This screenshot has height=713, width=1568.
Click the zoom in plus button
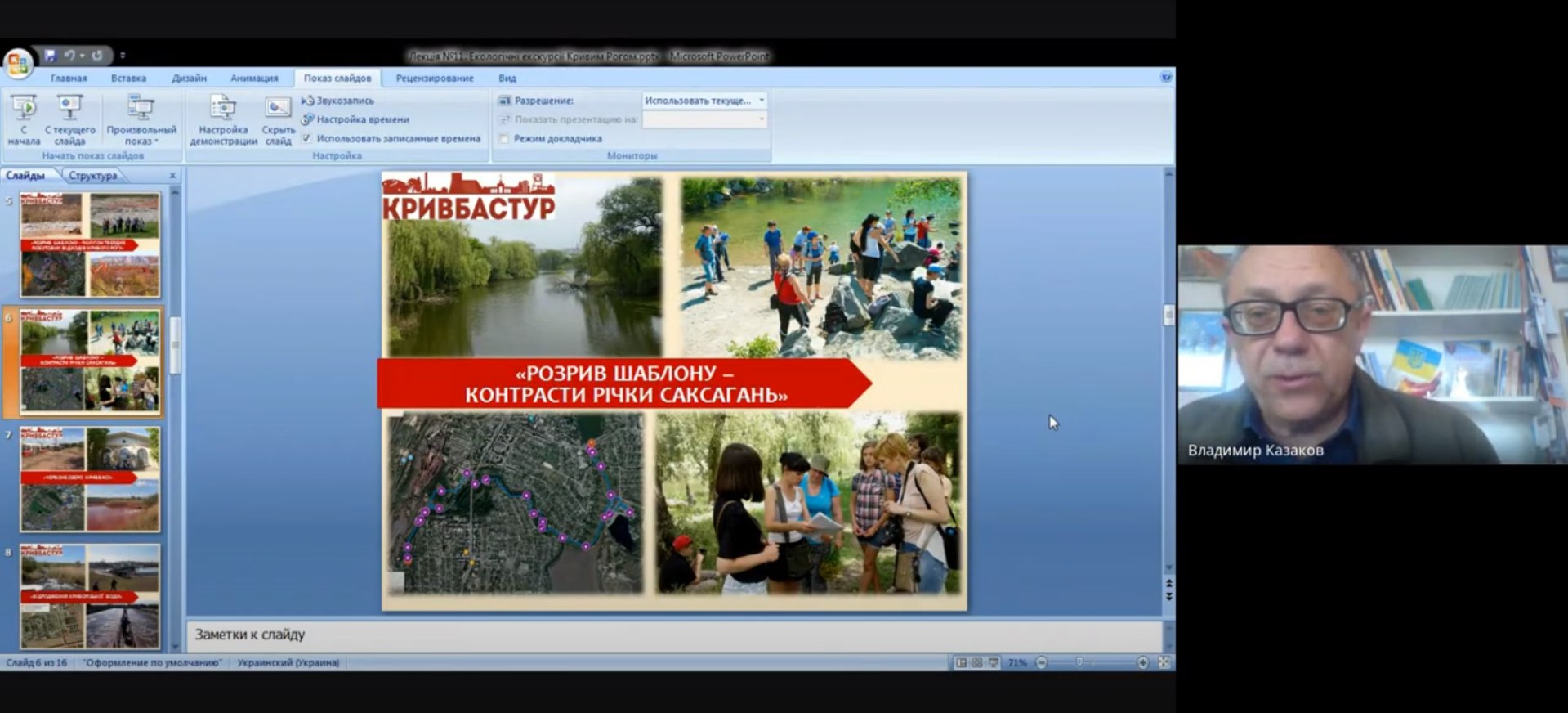tap(1142, 662)
